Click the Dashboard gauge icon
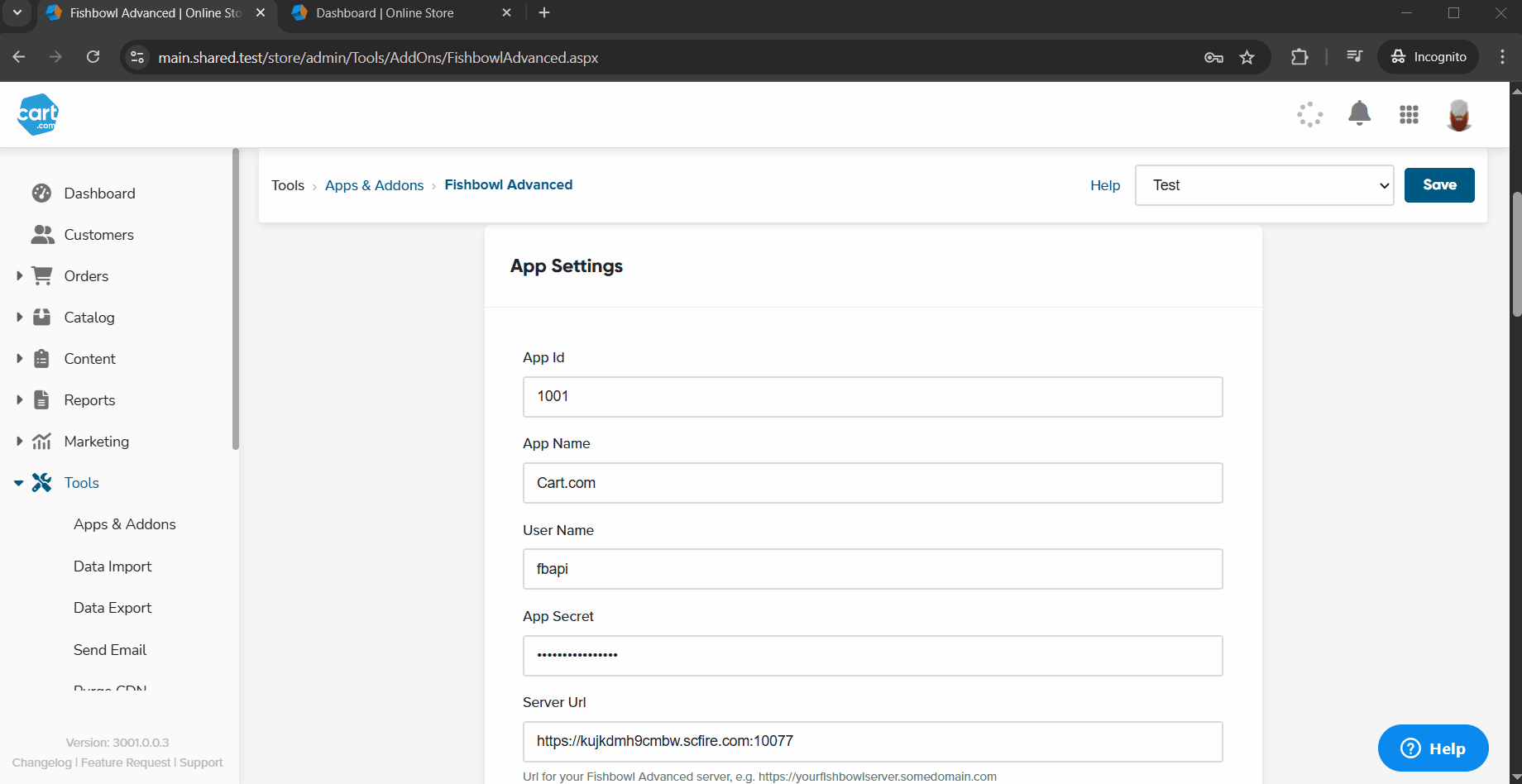The height and width of the screenshot is (784, 1522). click(x=41, y=193)
